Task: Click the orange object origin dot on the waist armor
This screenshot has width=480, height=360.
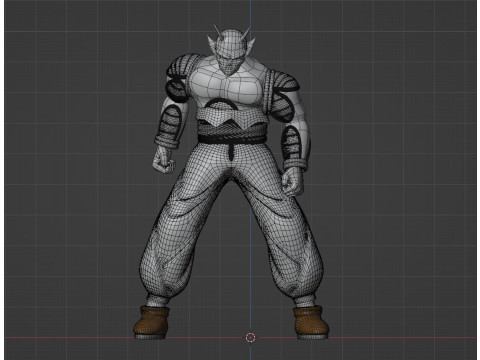Action: click(x=231, y=112)
